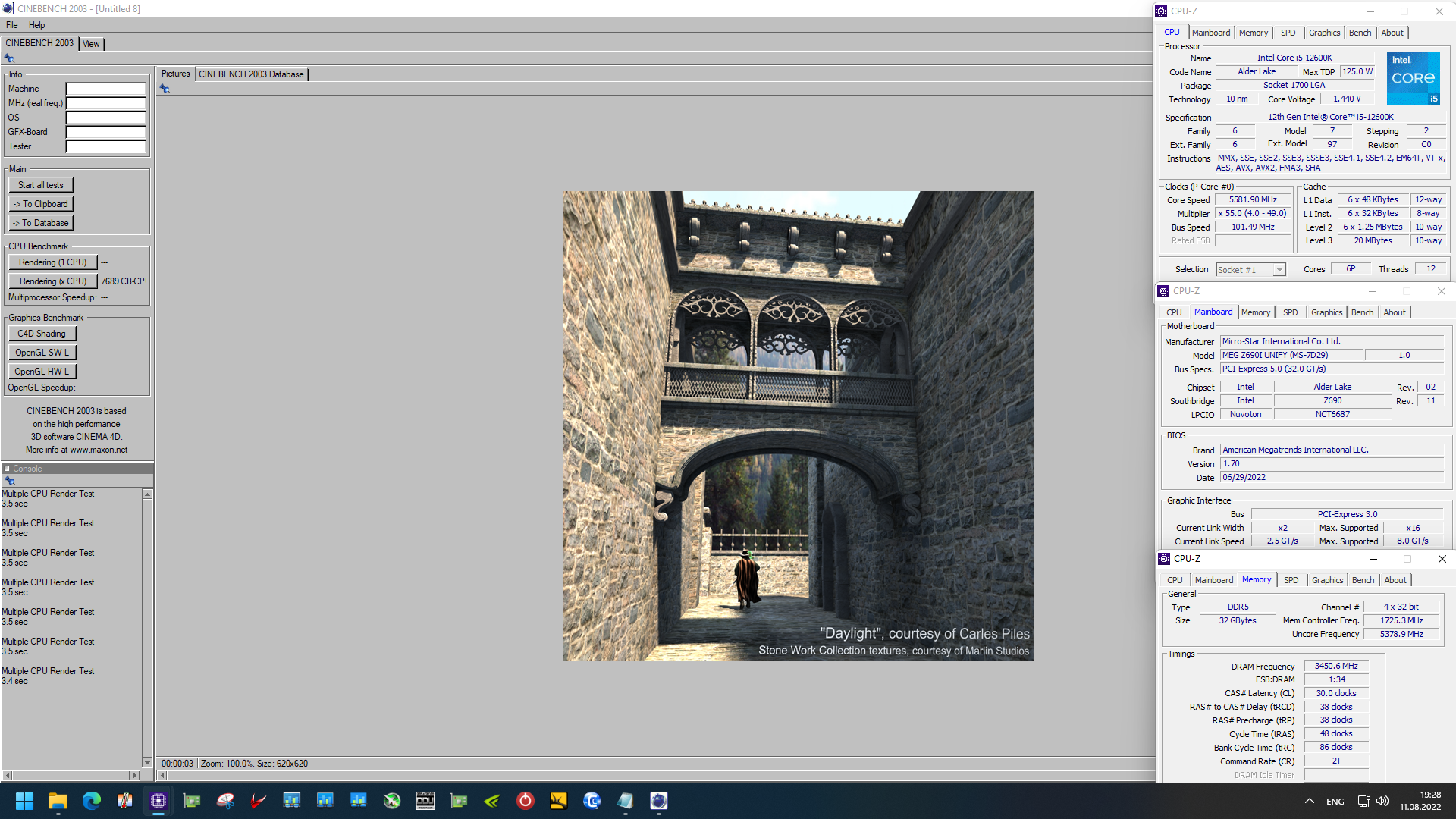This screenshot has width=1456, height=819.
Task: Click the ENG language indicator
Action: pyautogui.click(x=1335, y=802)
